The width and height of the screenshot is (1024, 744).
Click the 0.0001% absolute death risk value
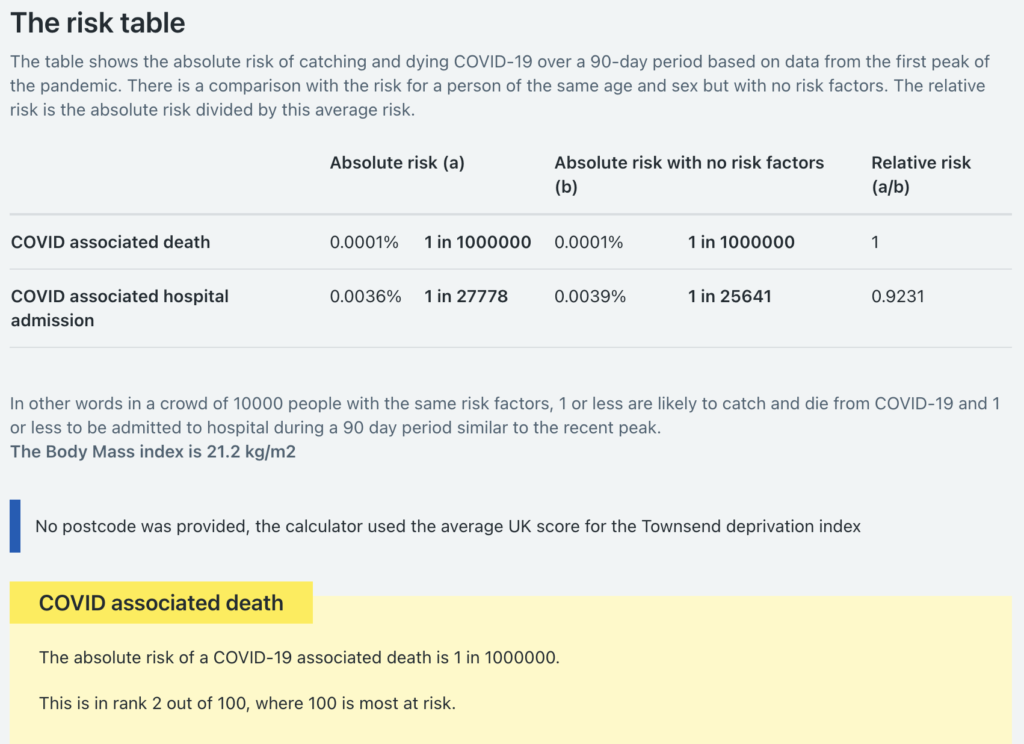point(364,242)
